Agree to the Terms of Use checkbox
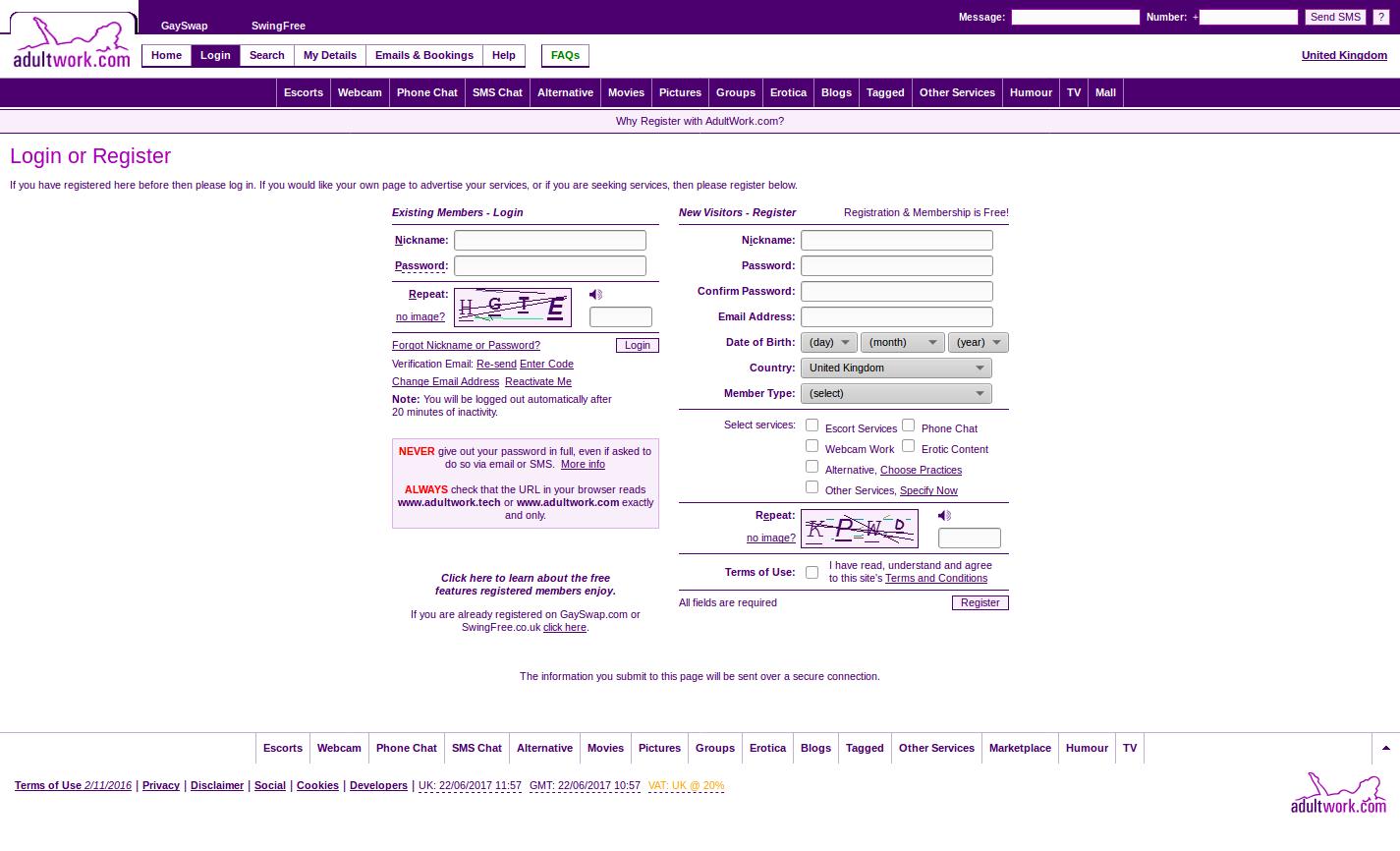Viewport: 1400px width, 851px height. (812, 573)
